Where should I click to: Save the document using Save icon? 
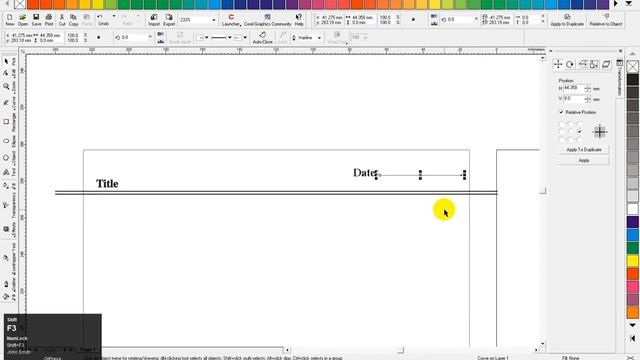[x=36, y=20]
